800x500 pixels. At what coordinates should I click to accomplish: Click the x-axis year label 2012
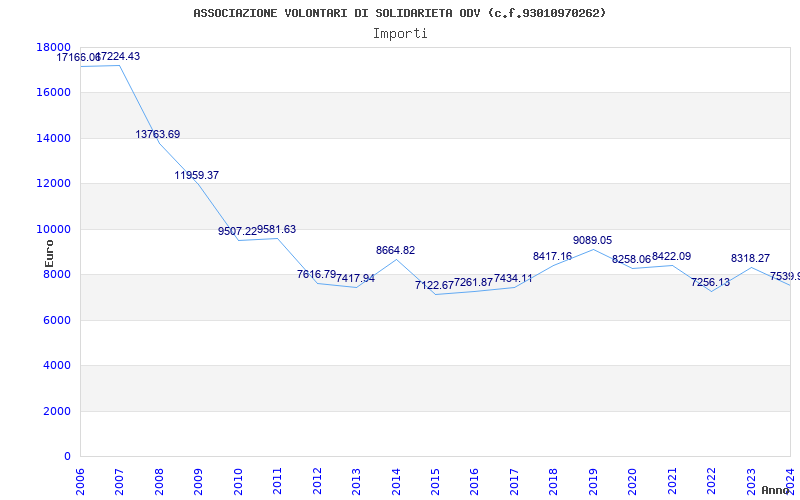click(317, 481)
